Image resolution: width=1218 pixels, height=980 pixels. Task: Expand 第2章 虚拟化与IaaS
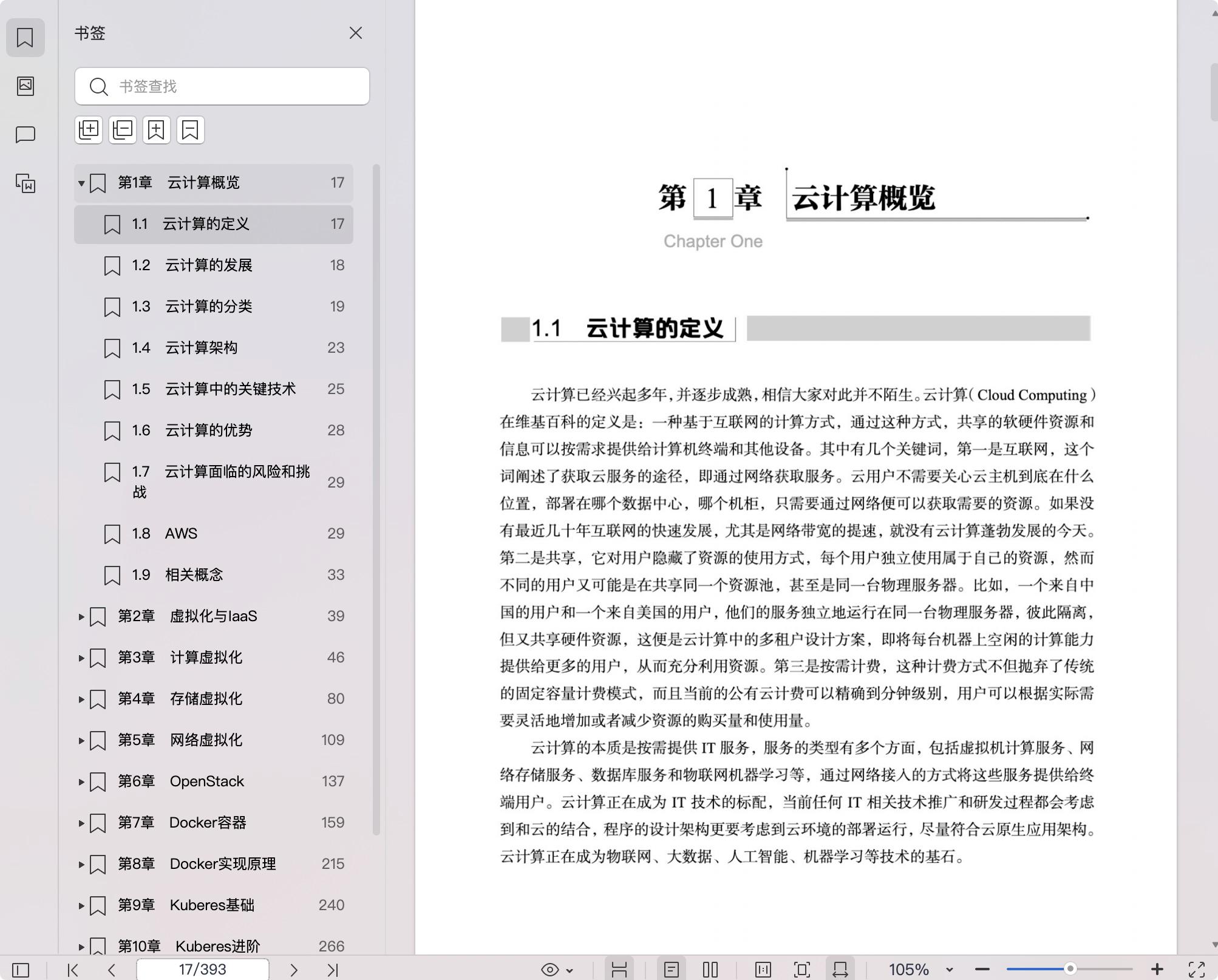point(81,616)
